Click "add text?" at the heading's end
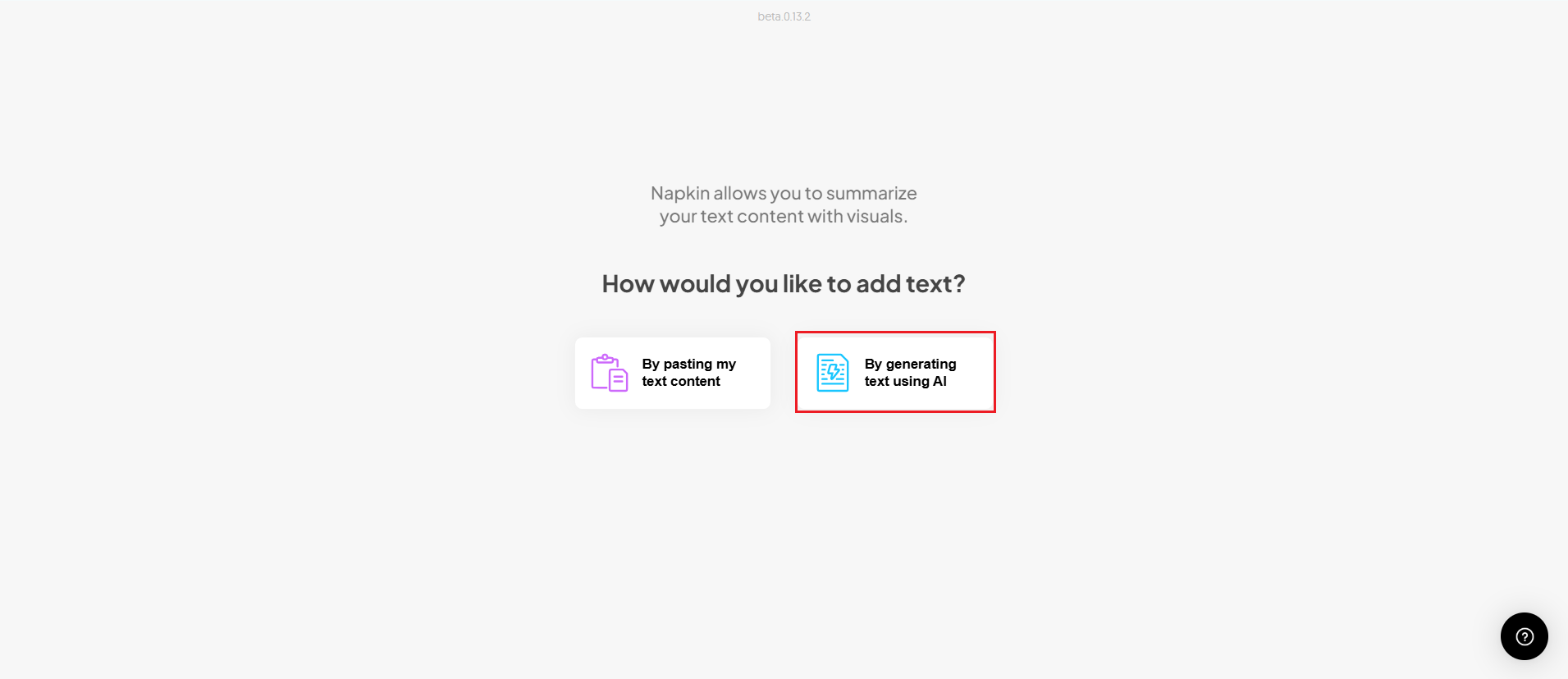Viewport: 1568px width, 679px height. click(911, 284)
